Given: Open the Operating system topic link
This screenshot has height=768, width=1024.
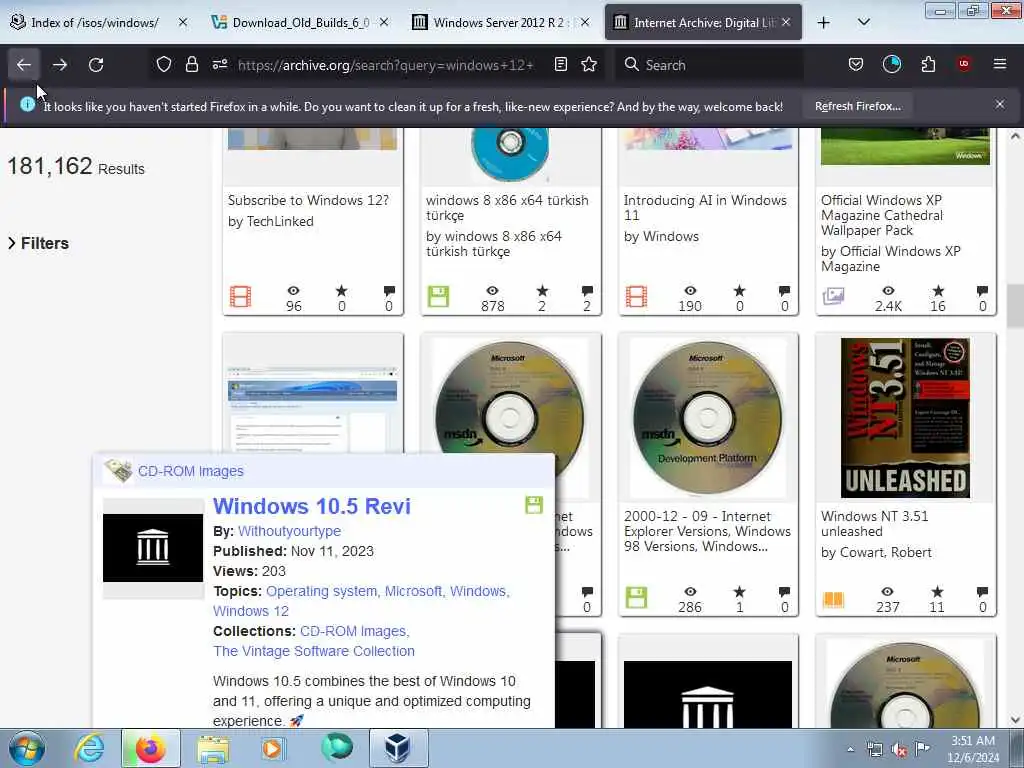Looking at the screenshot, I should click(322, 591).
